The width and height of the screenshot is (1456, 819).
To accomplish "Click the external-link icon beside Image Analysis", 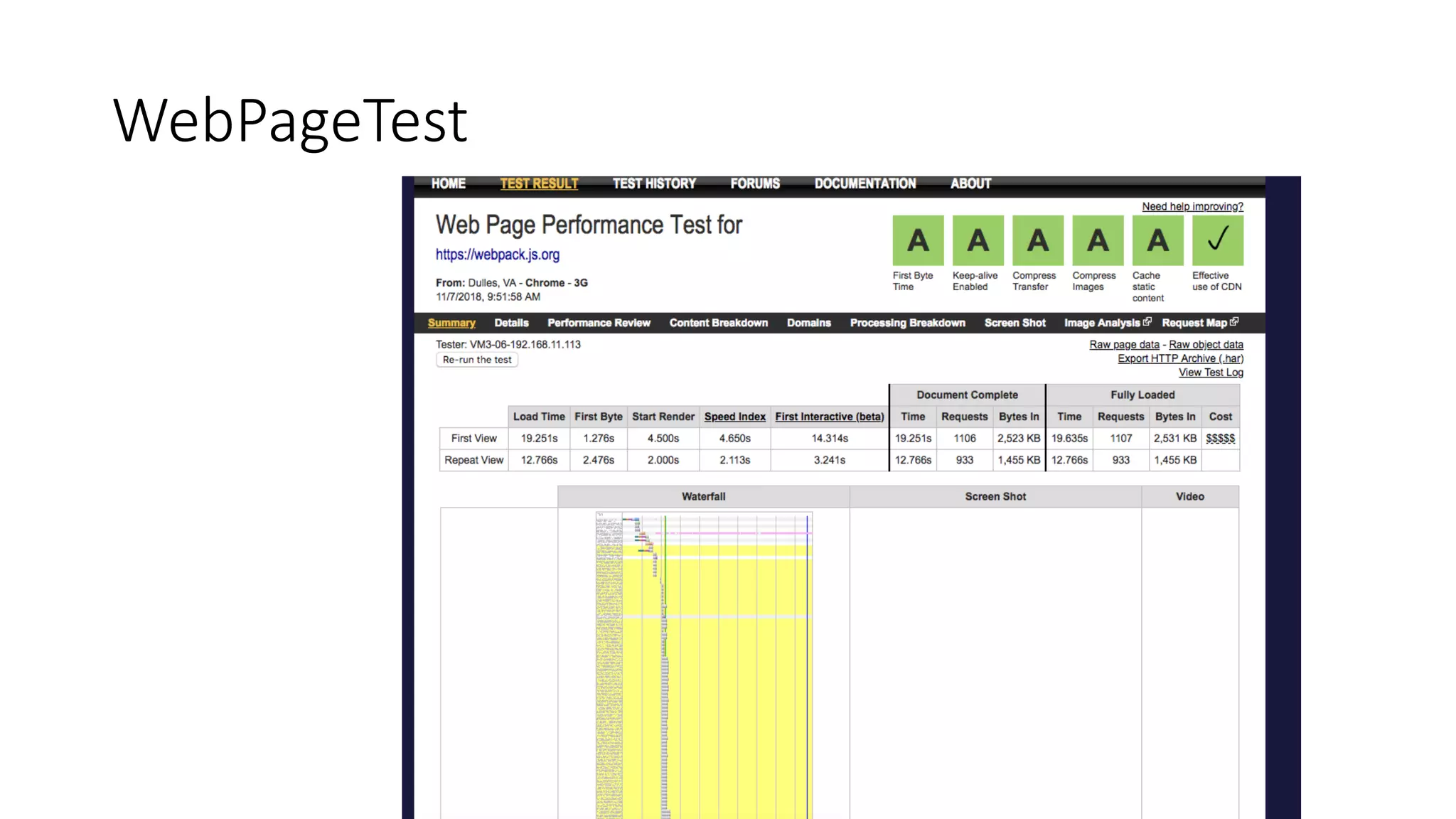I will click(x=1147, y=322).
